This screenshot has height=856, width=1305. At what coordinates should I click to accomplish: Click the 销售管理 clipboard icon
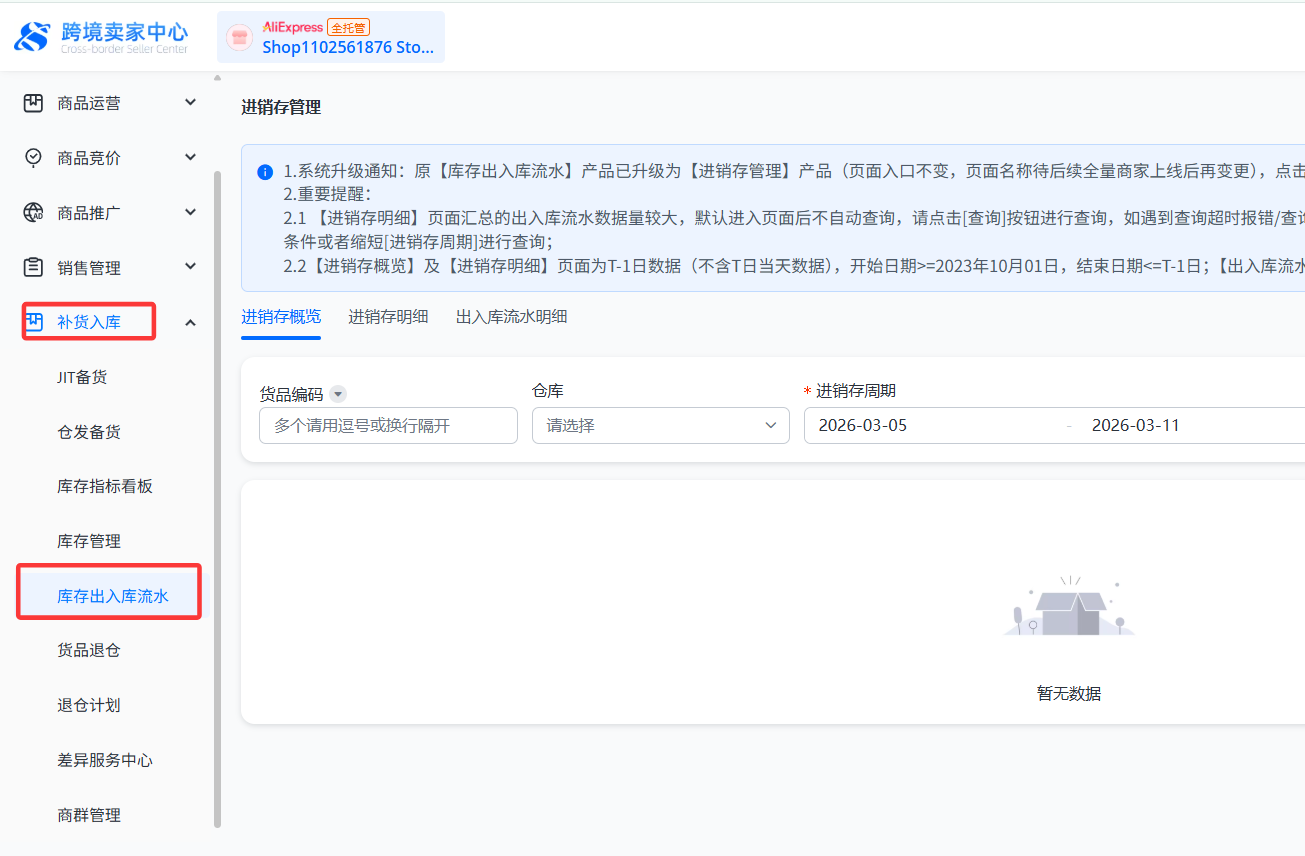tap(34, 267)
